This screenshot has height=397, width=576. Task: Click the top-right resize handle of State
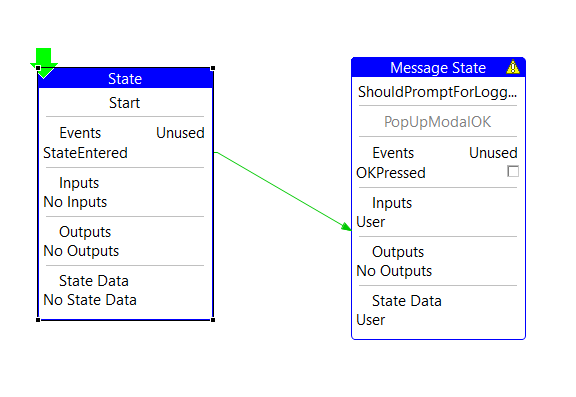(213, 68)
